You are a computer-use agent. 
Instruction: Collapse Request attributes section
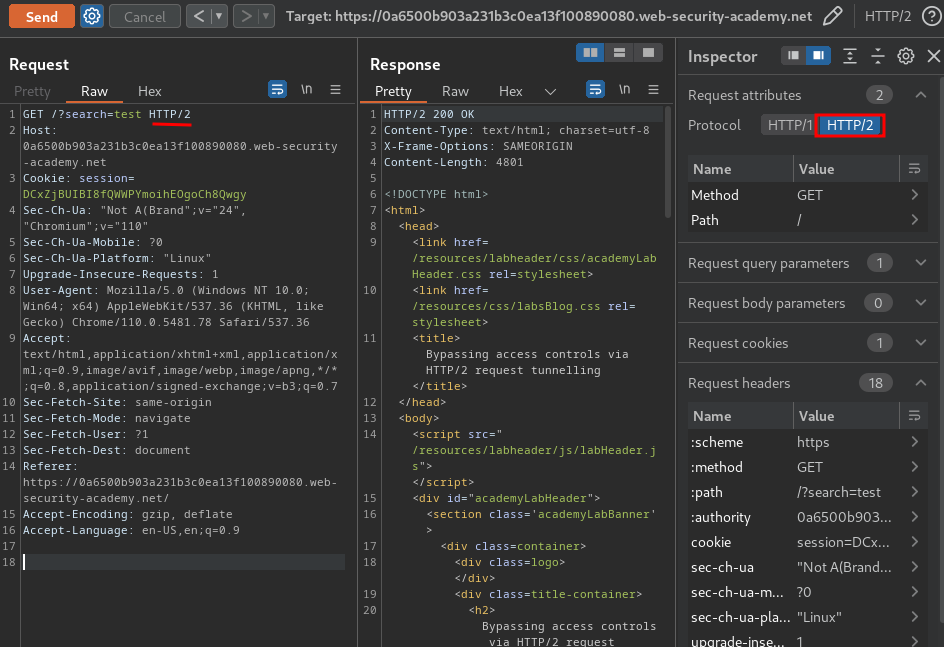click(921, 94)
